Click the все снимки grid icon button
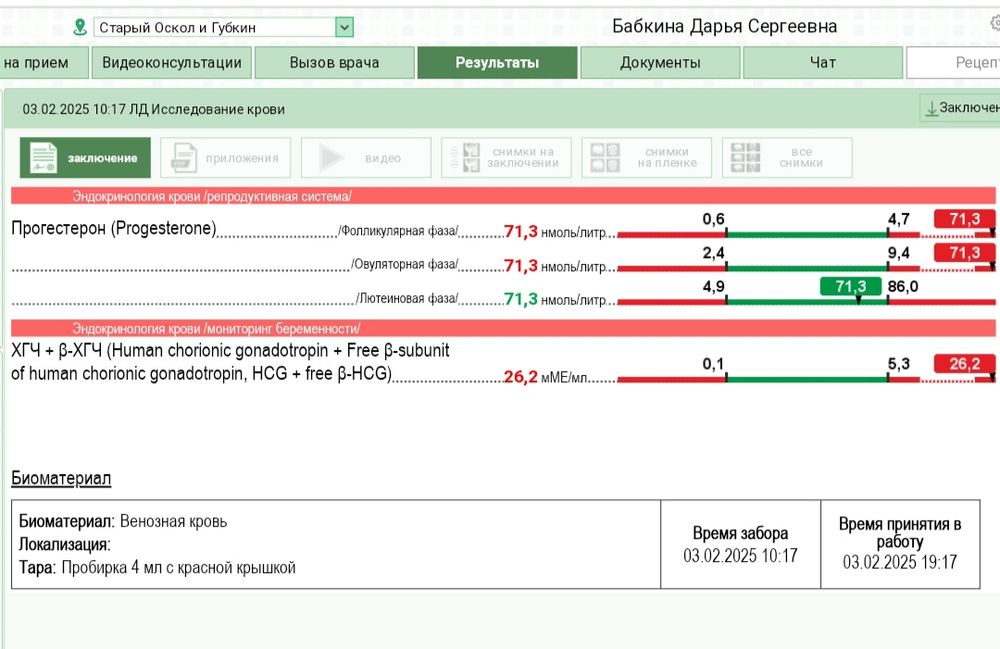Image resolution: width=1000 pixels, height=649 pixels. tap(786, 158)
